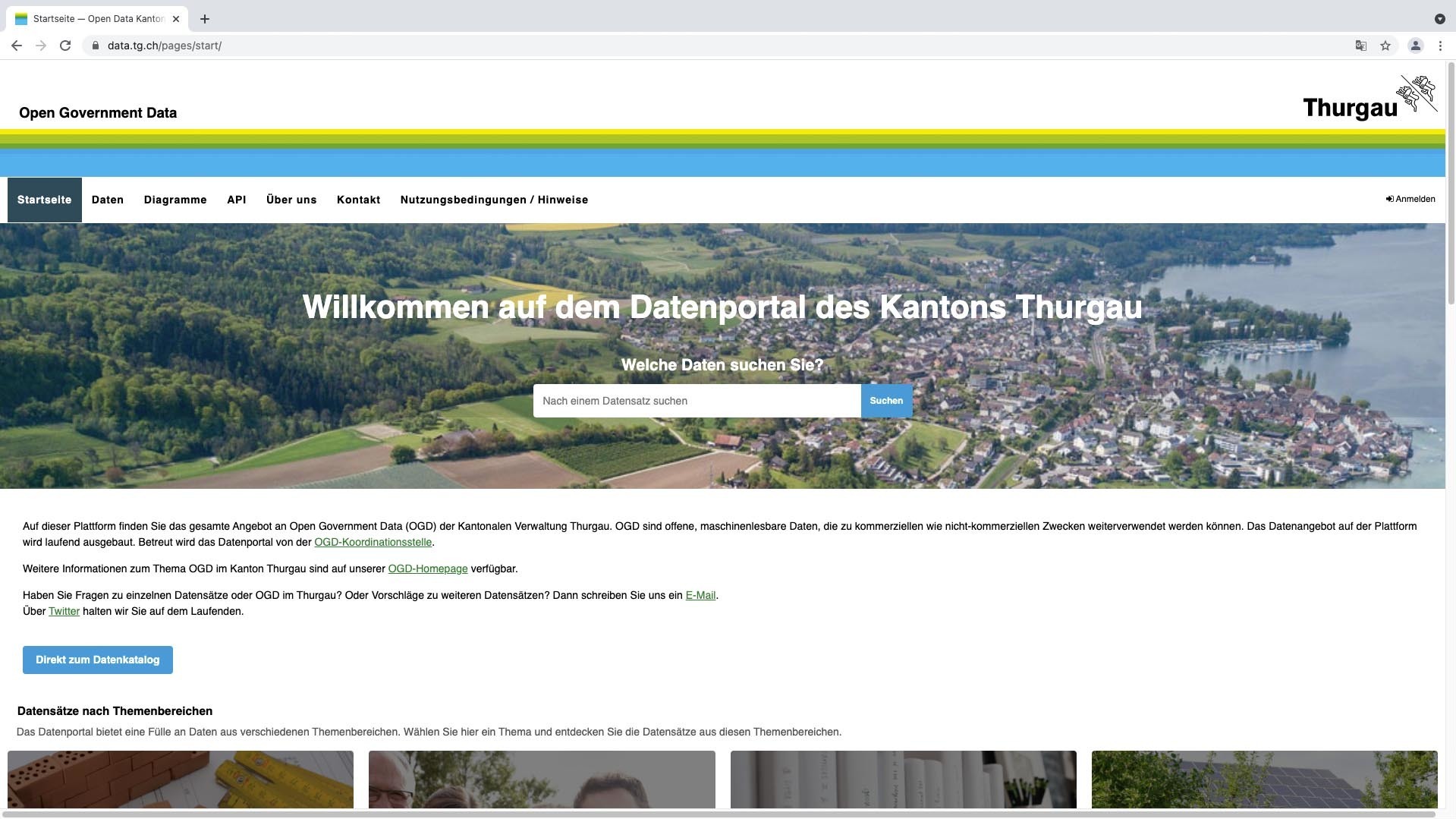Click the Suchen search button
This screenshot has width=1456, height=819.
(x=886, y=401)
